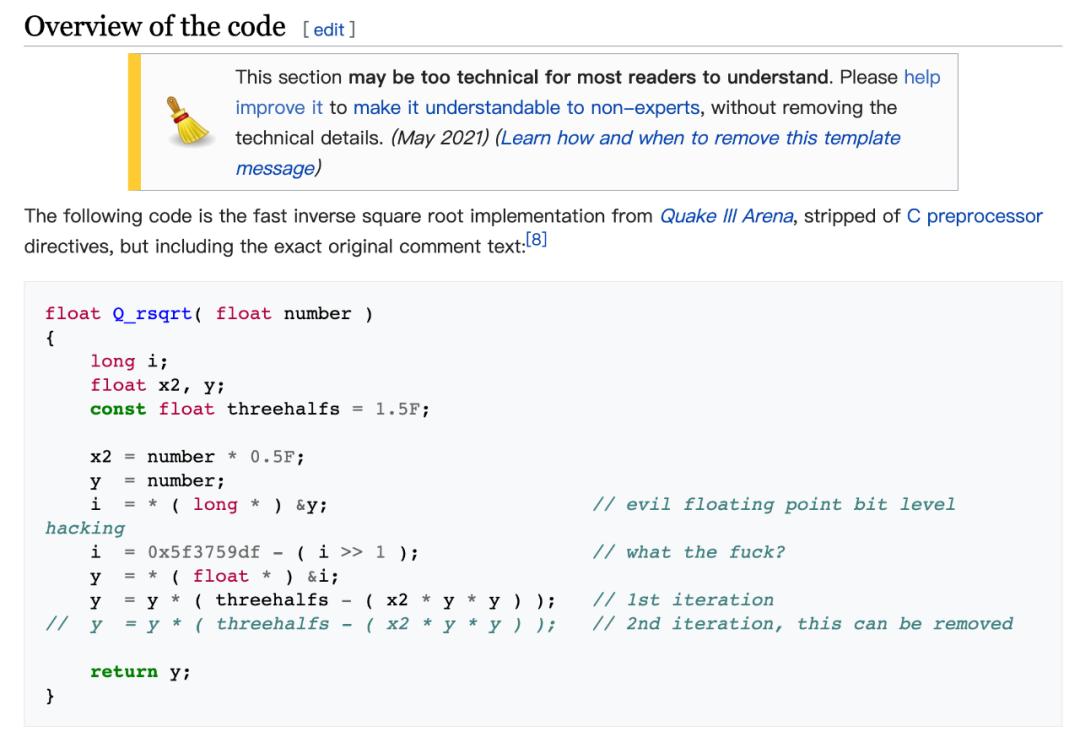This screenshot has width=1080, height=743.
Task: Click the 'long i;' declaration line
Action: pyautogui.click(x=129, y=362)
